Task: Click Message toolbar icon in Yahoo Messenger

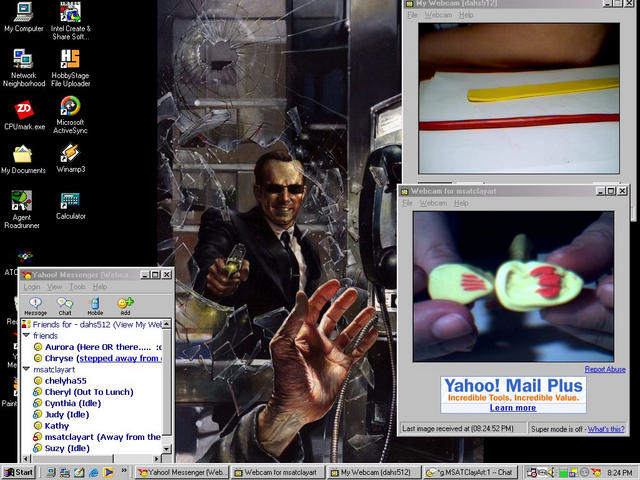Action: [x=36, y=306]
